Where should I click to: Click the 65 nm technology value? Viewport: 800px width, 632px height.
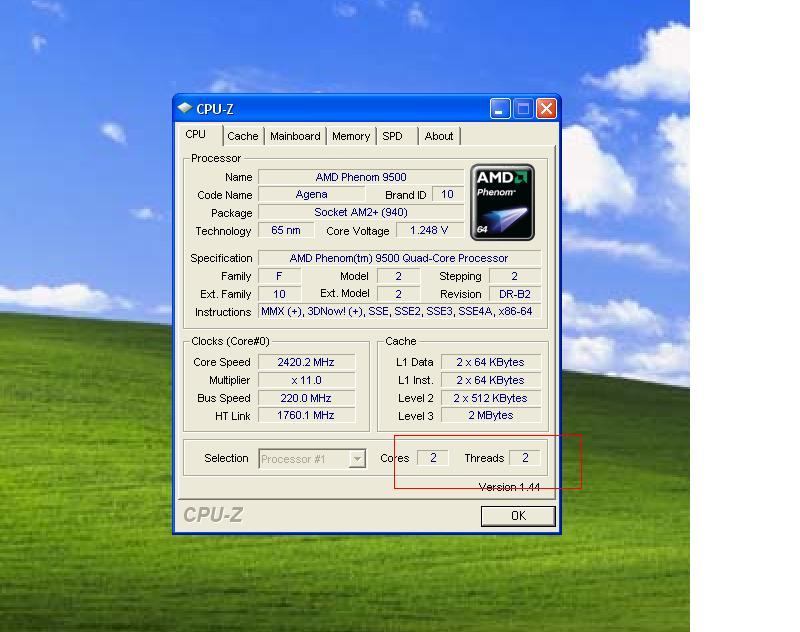[x=286, y=230]
